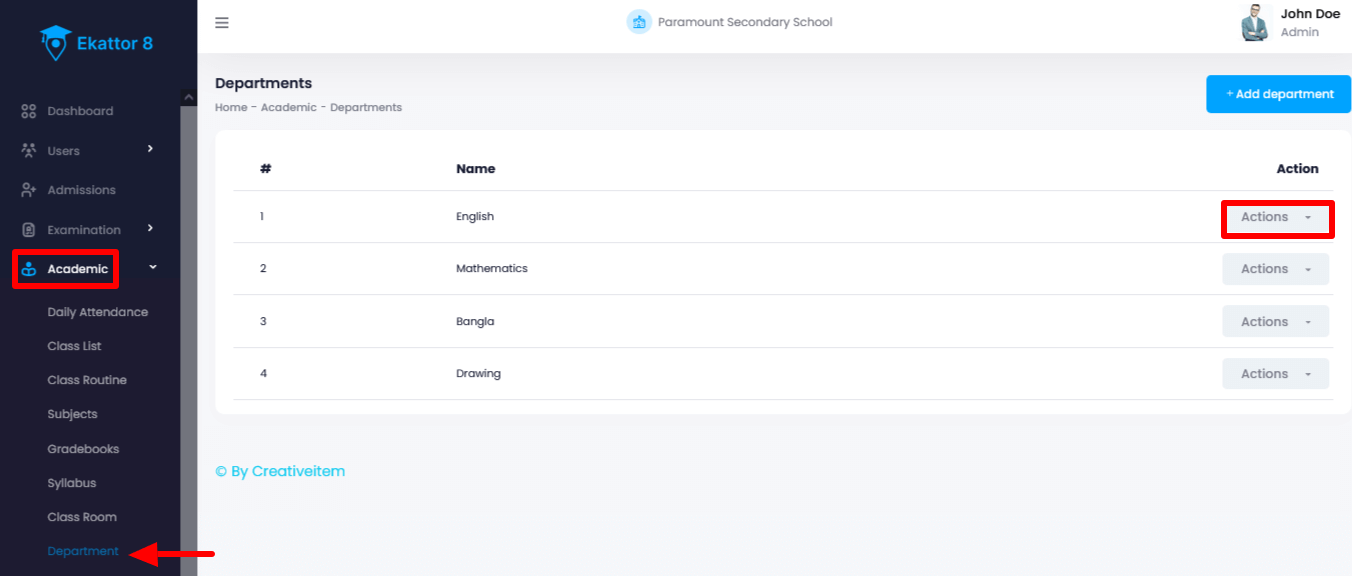Screen dimensions: 1352x576
Task: Collapse the Academic menu chevron
Action: [x=152, y=267]
